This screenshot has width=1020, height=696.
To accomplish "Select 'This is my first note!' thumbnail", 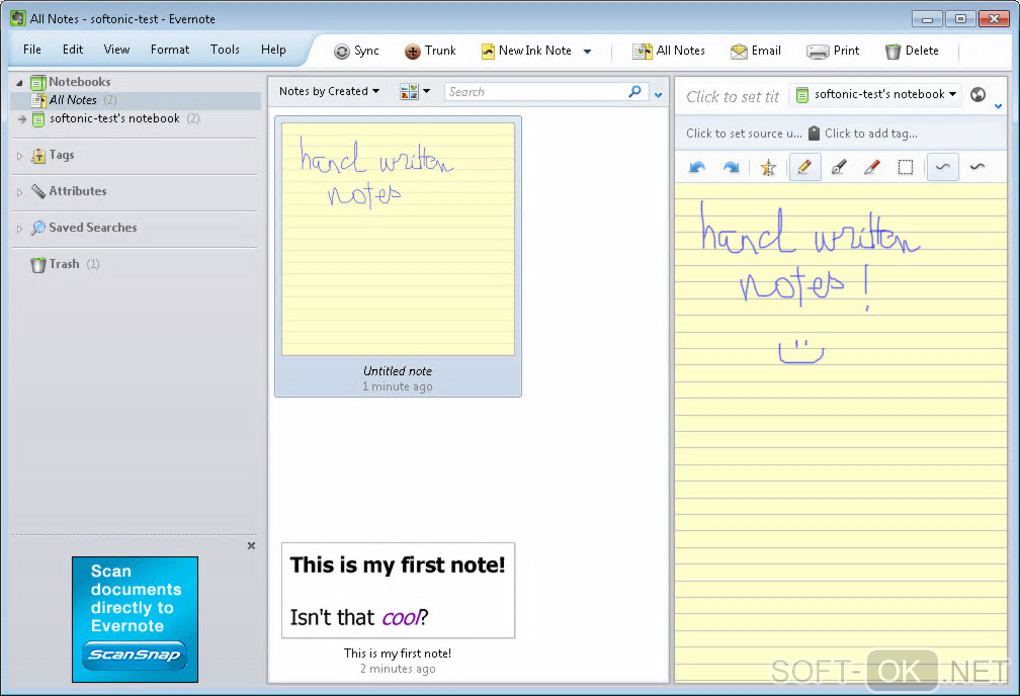I will 398,591.
